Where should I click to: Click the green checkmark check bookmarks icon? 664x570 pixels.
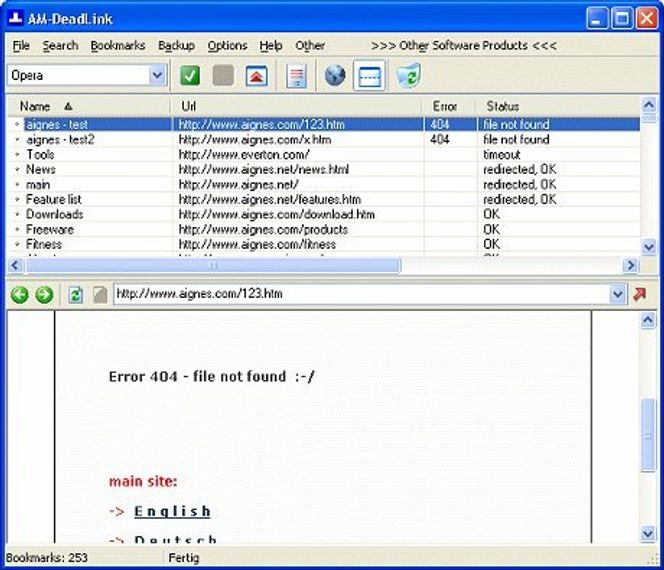tap(190, 76)
